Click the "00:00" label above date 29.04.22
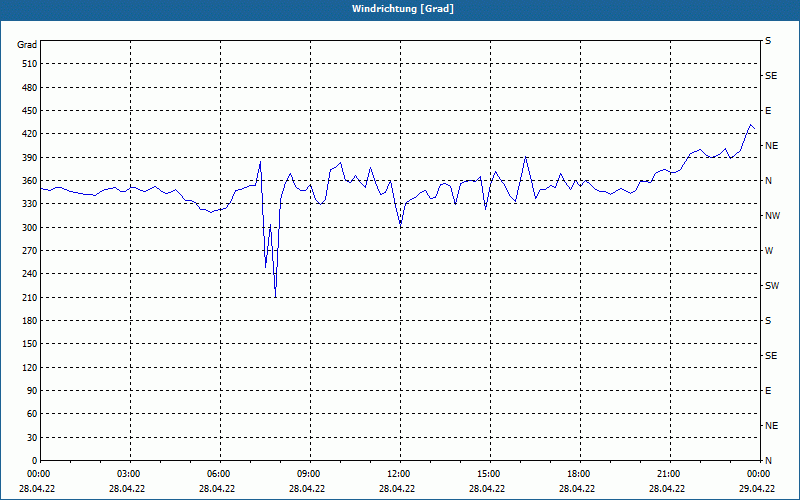800x500 pixels. tap(760, 474)
